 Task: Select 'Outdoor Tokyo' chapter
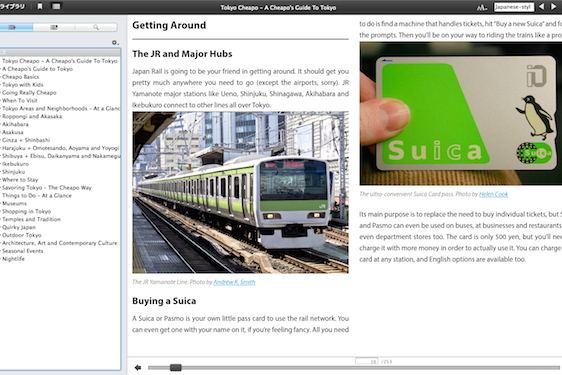[x=22, y=235]
